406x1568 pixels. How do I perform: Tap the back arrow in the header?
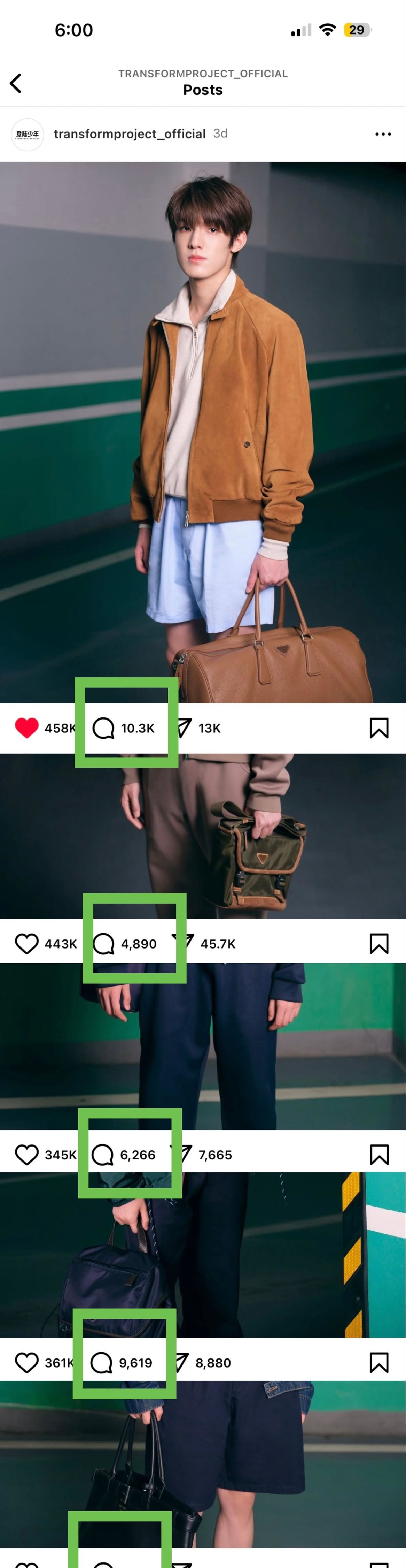[16, 83]
